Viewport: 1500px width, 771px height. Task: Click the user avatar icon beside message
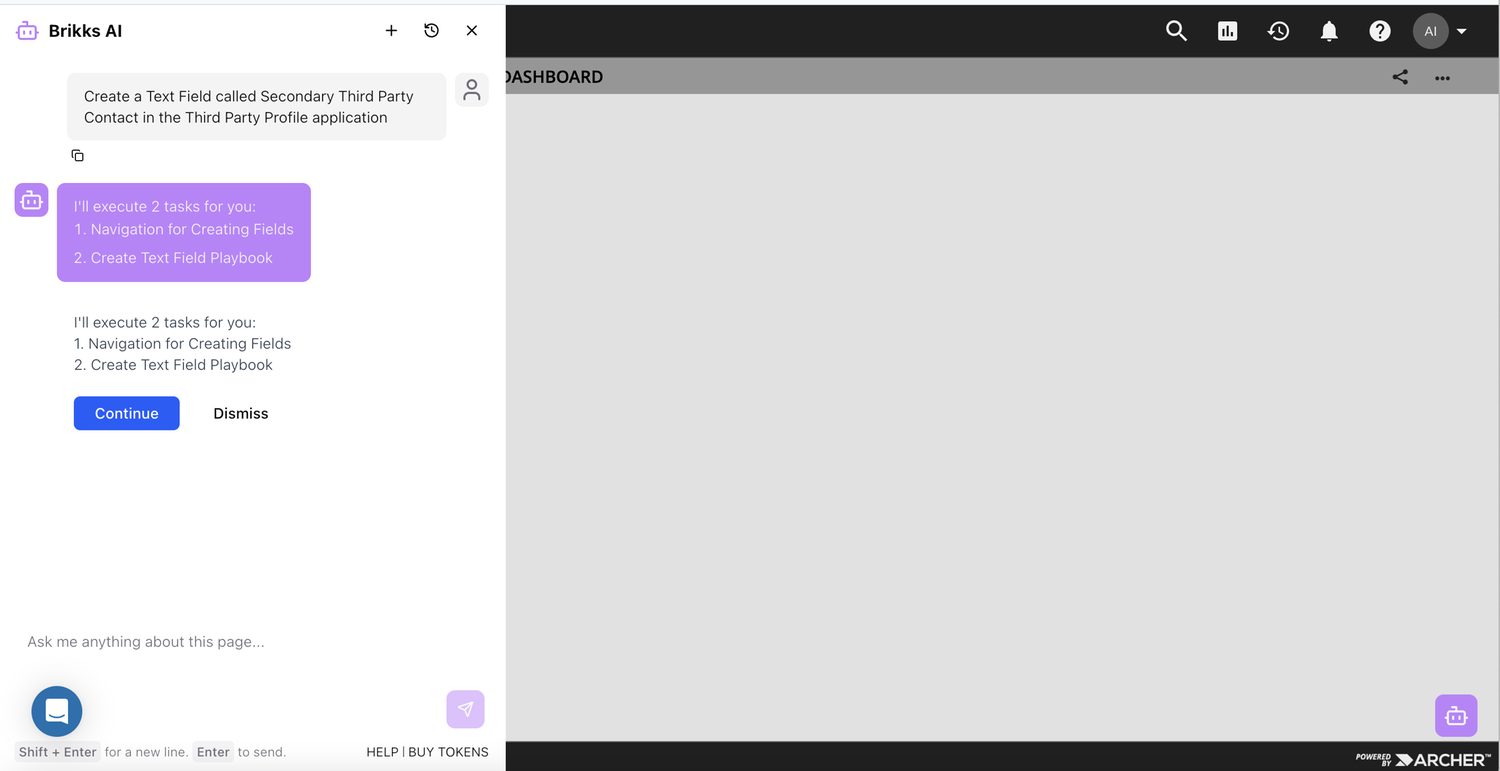coord(472,90)
